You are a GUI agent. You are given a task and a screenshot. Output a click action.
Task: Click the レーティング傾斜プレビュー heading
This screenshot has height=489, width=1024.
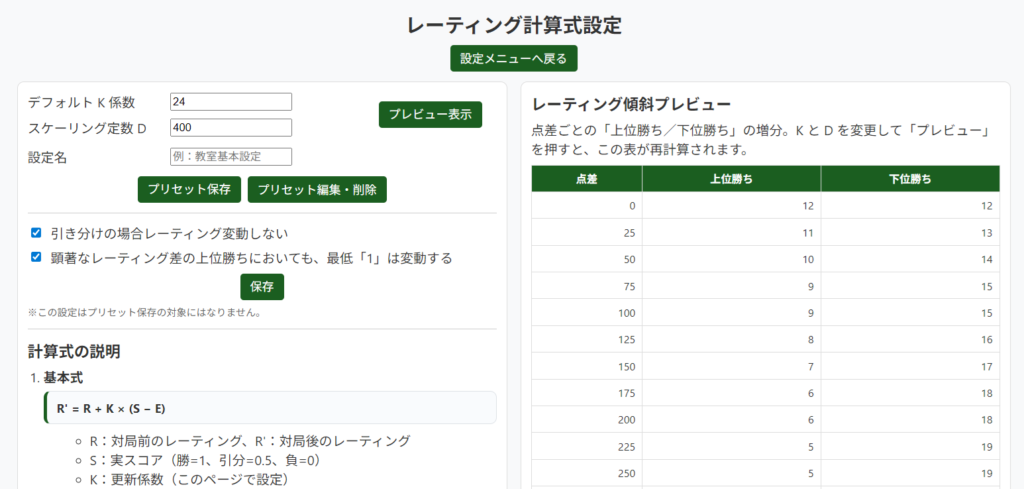coord(631,105)
